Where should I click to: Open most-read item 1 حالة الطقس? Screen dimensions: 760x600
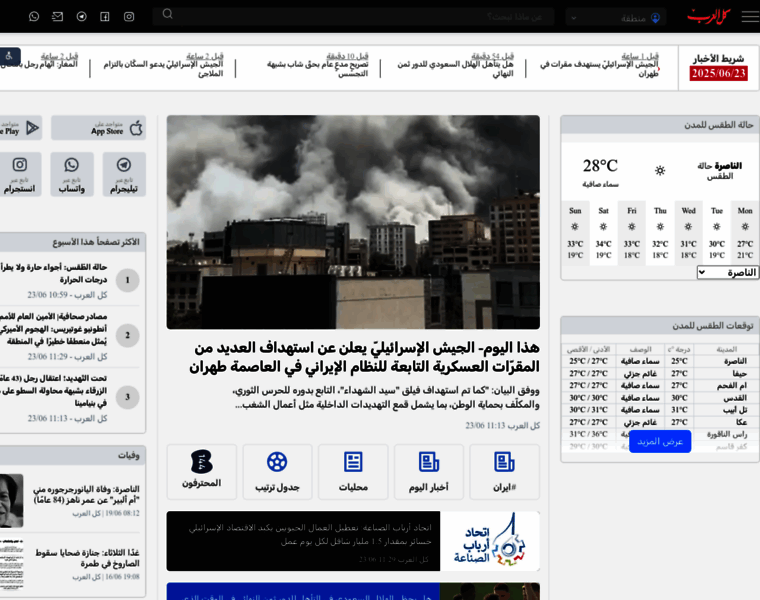(53, 273)
